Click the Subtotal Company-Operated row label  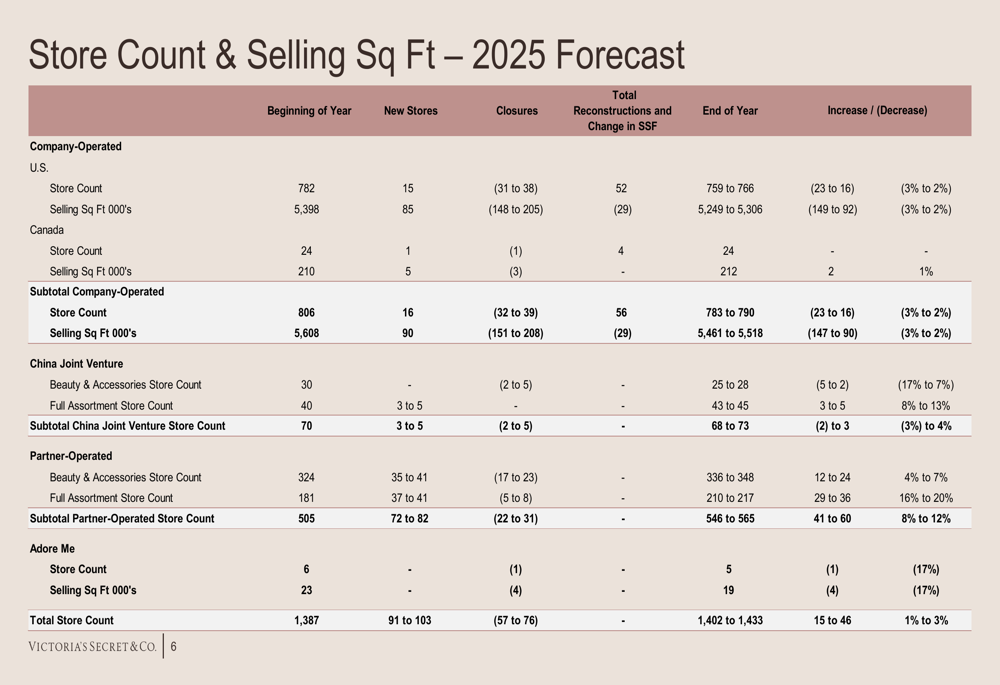coord(97,291)
